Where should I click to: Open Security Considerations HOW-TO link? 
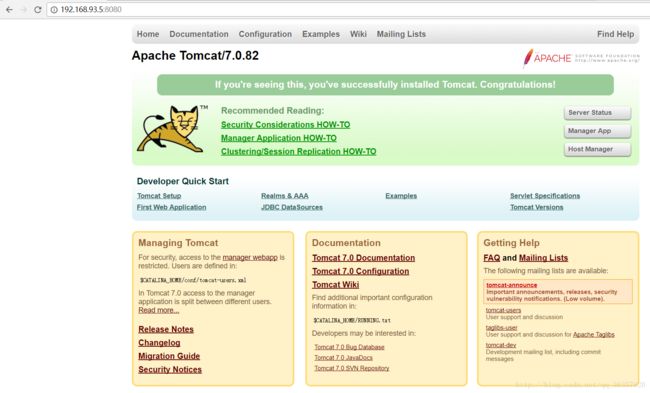point(286,125)
